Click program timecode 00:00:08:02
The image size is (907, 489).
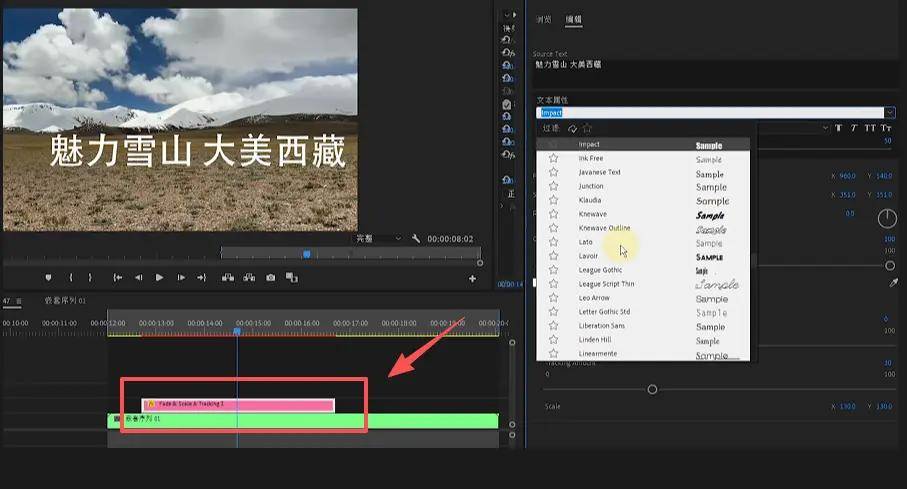click(x=450, y=238)
